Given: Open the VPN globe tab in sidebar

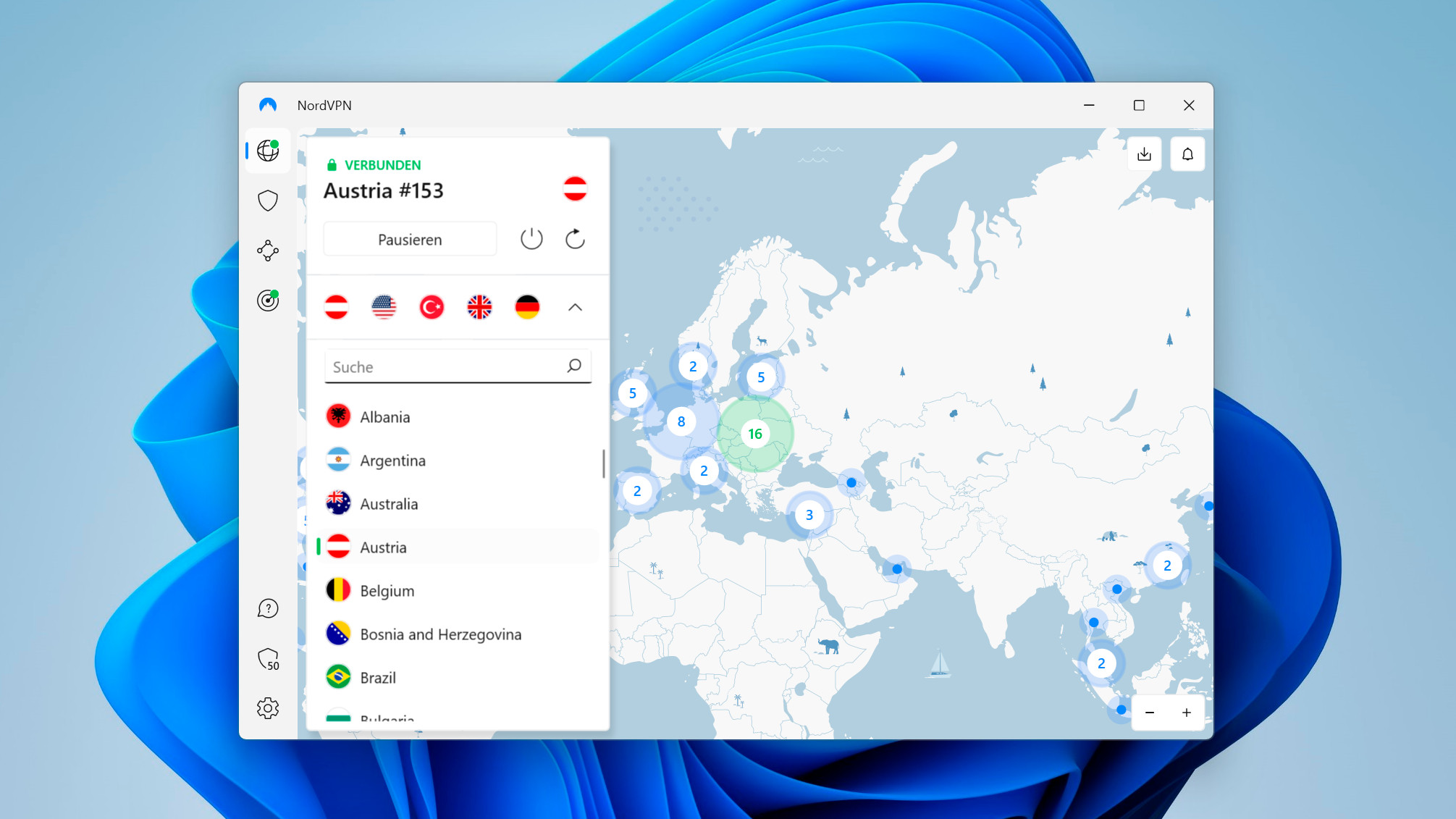Looking at the screenshot, I should coord(268,151).
